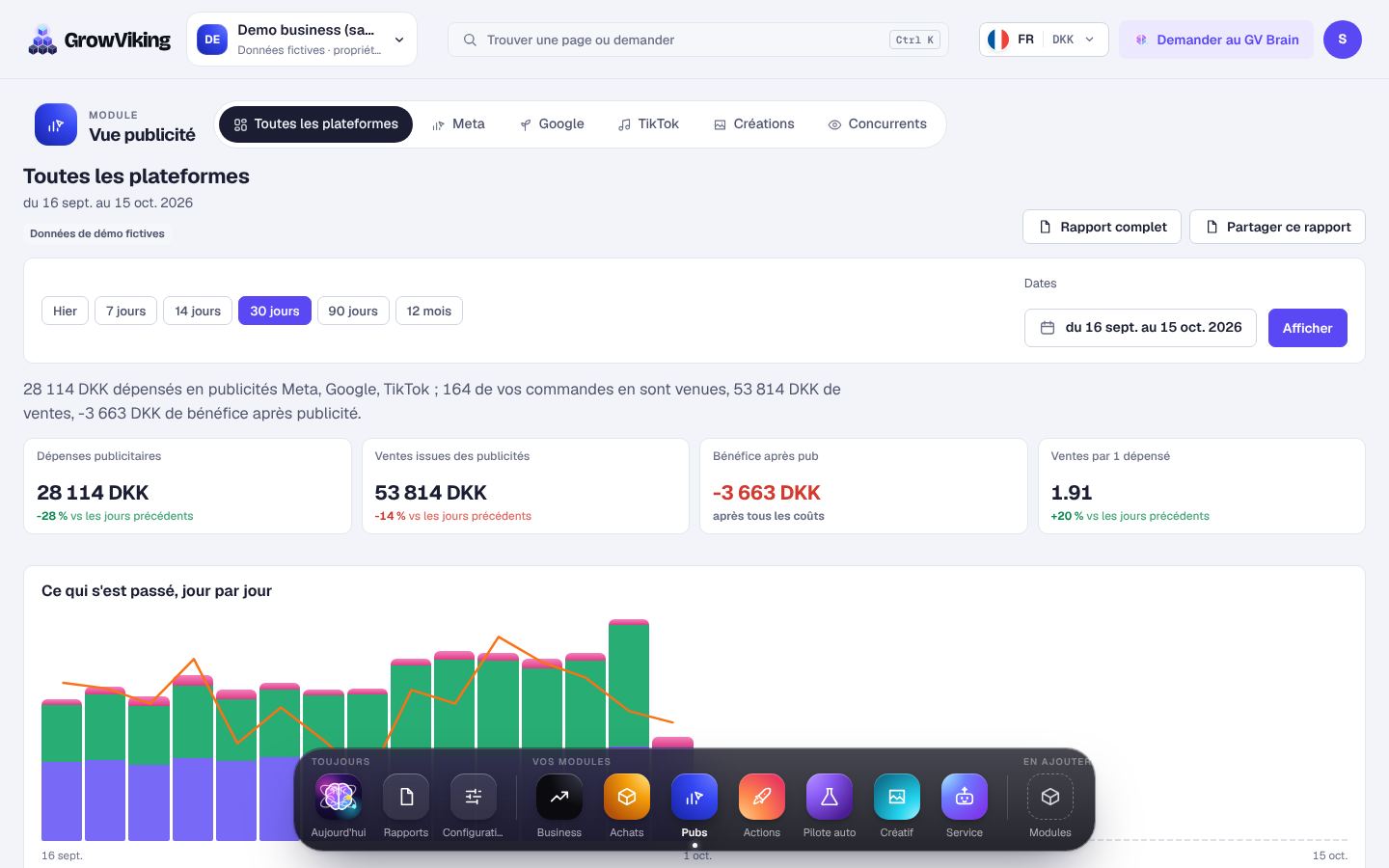Open the Achats module icon
This screenshot has width=1389, height=868.
(627, 797)
